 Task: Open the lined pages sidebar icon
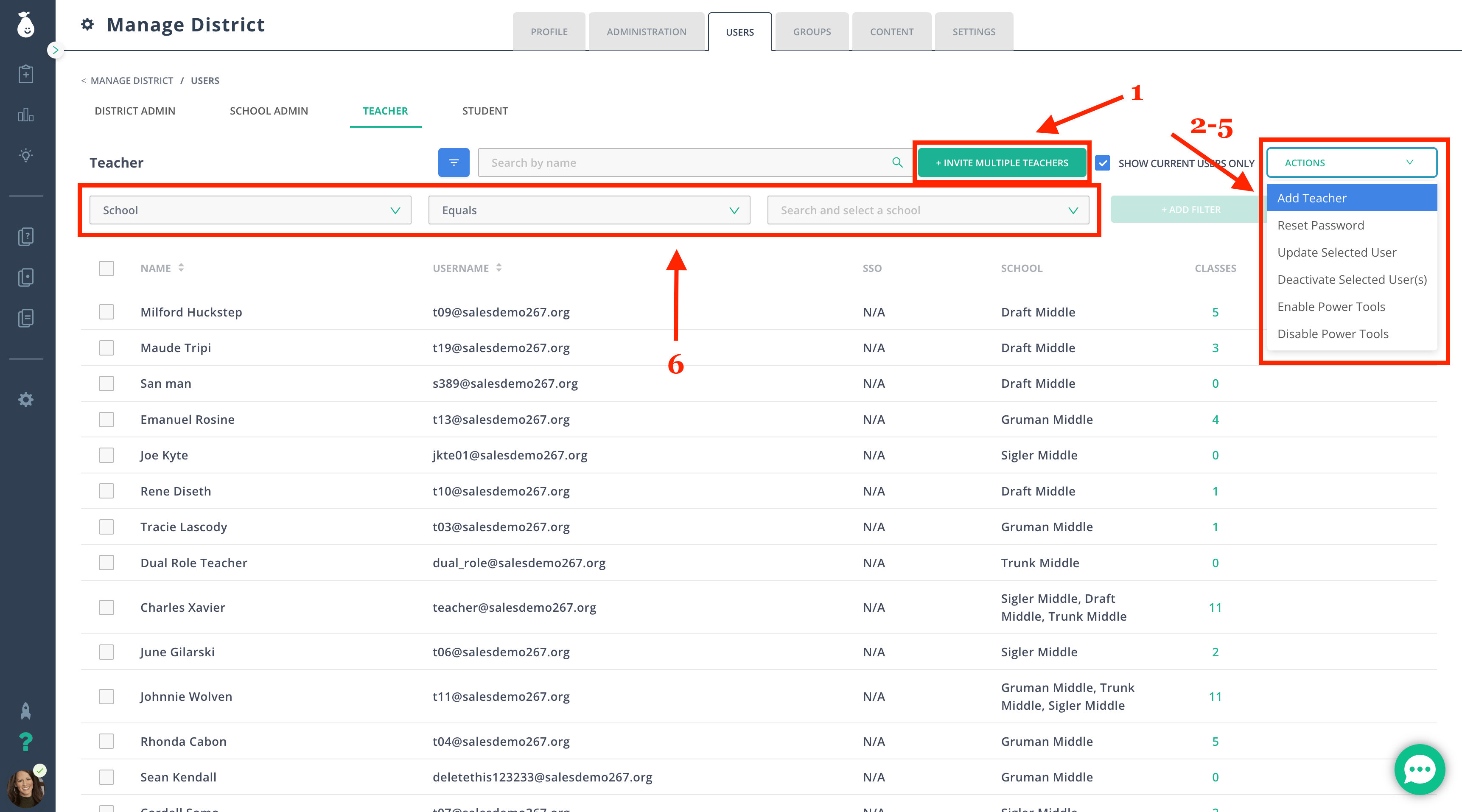pyautogui.click(x=25, y=318)
